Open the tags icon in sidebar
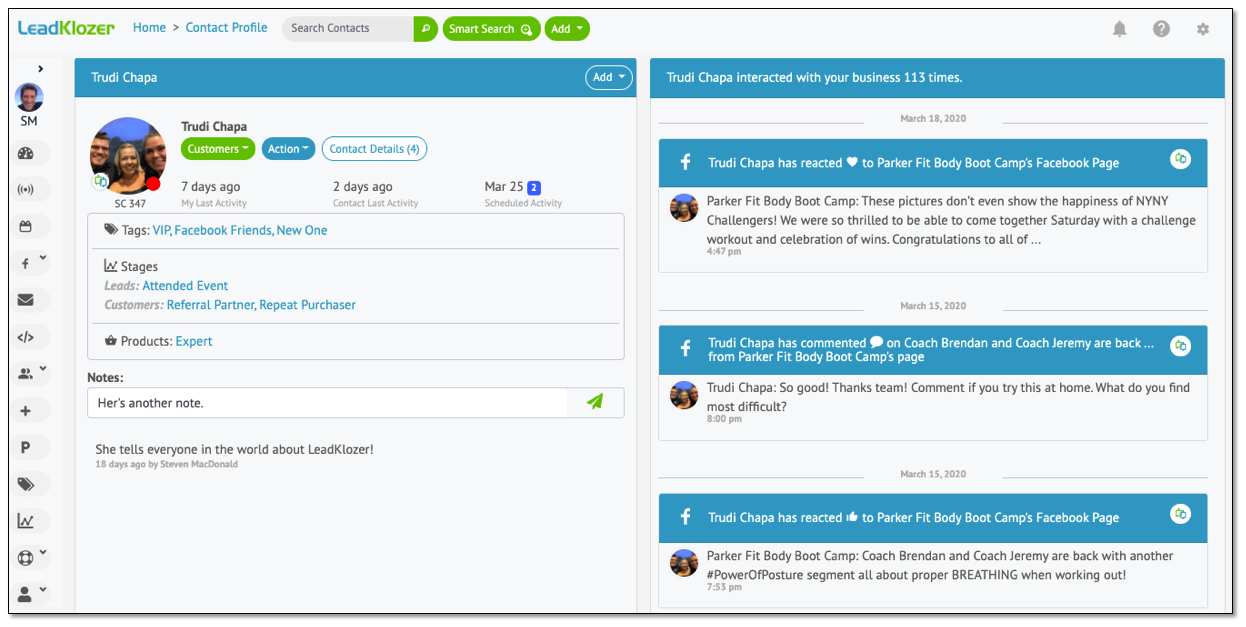Image resolution: width=1246 pixels, height=627 pixels. coord(26,484)
